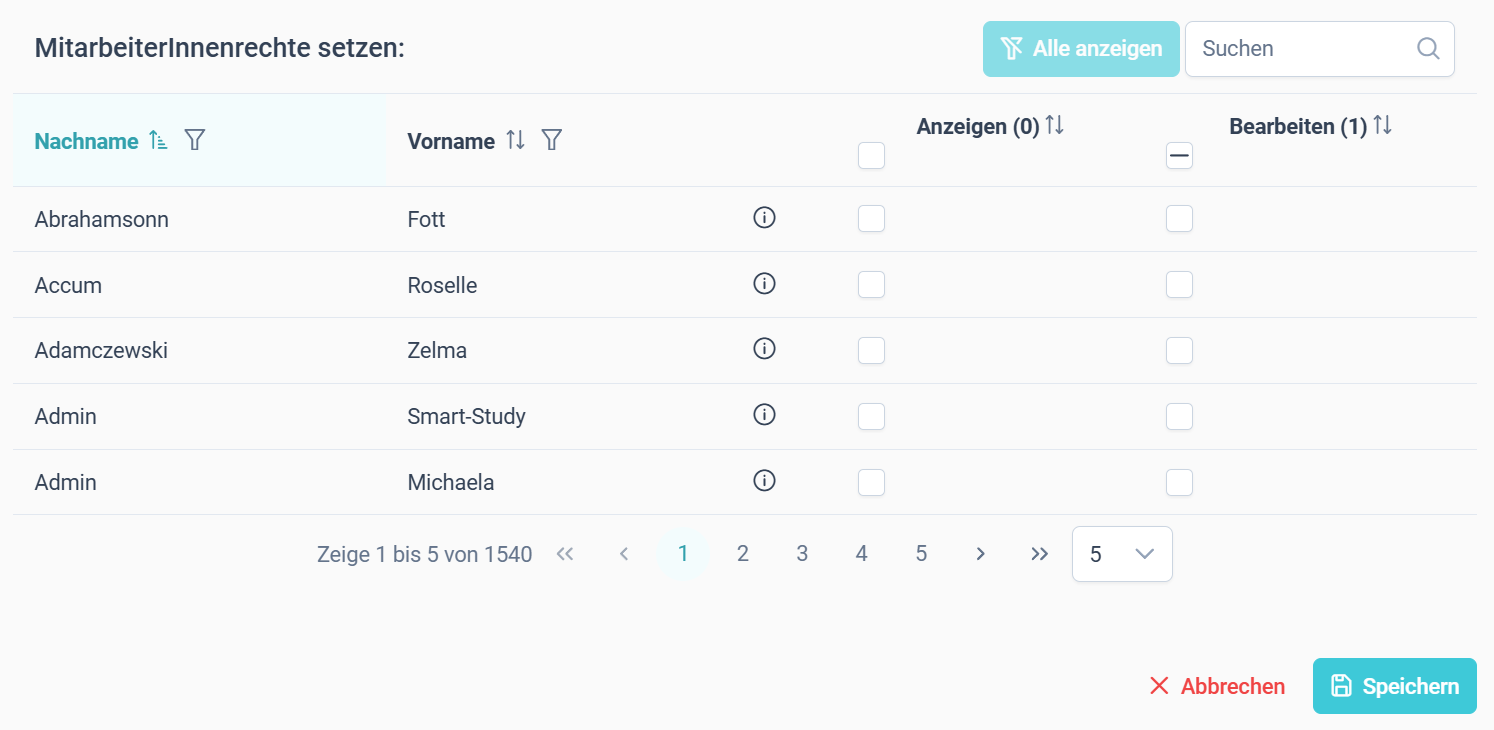Open the Vorname column filter funnel
Viewport: 1494px width, 730px height.
(551, 140)
